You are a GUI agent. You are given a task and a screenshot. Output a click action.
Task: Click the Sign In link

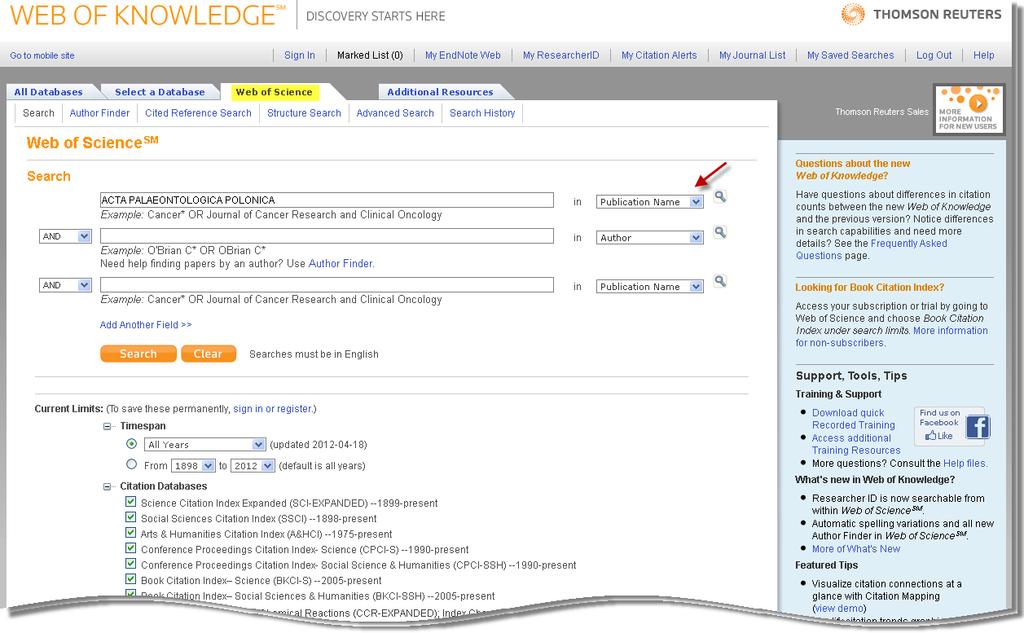click(x=300, y=56)
